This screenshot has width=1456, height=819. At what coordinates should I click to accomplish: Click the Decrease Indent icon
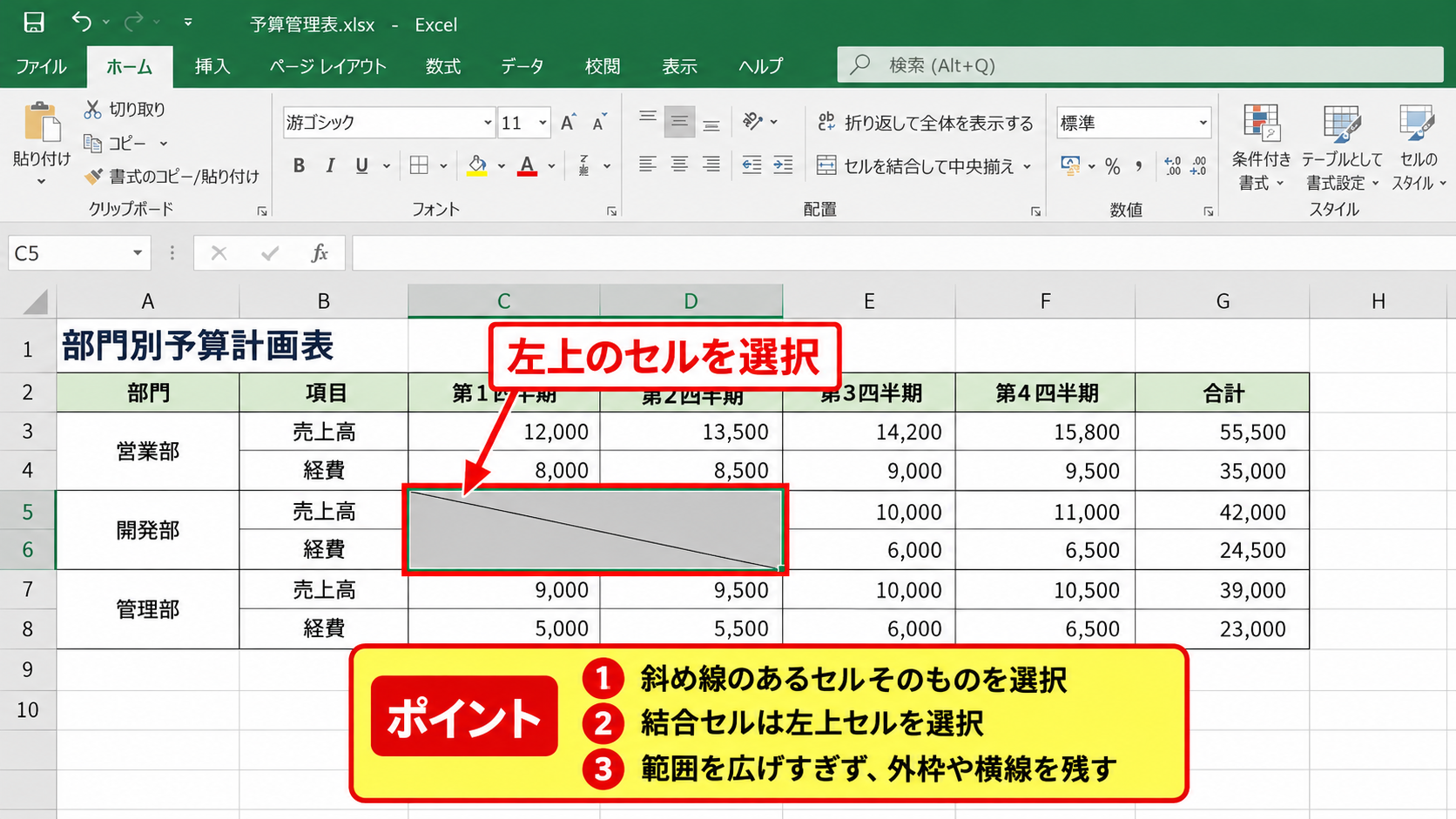click(752, 164)
